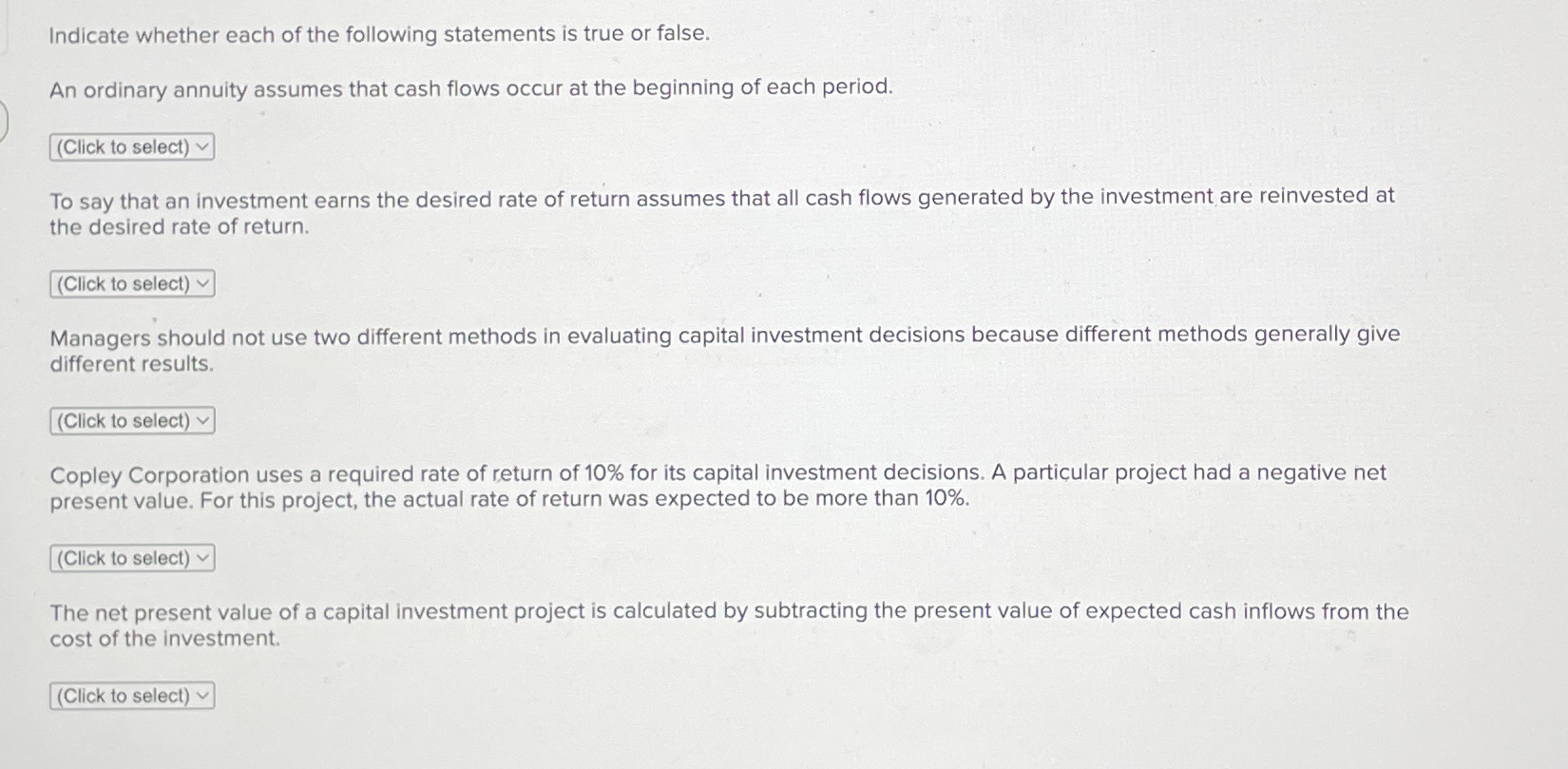The width and height of the screenshot is (1568, 769).
Task: Open the dropdown below the ordinary annuity statement
Action: [x=130, y=146]
